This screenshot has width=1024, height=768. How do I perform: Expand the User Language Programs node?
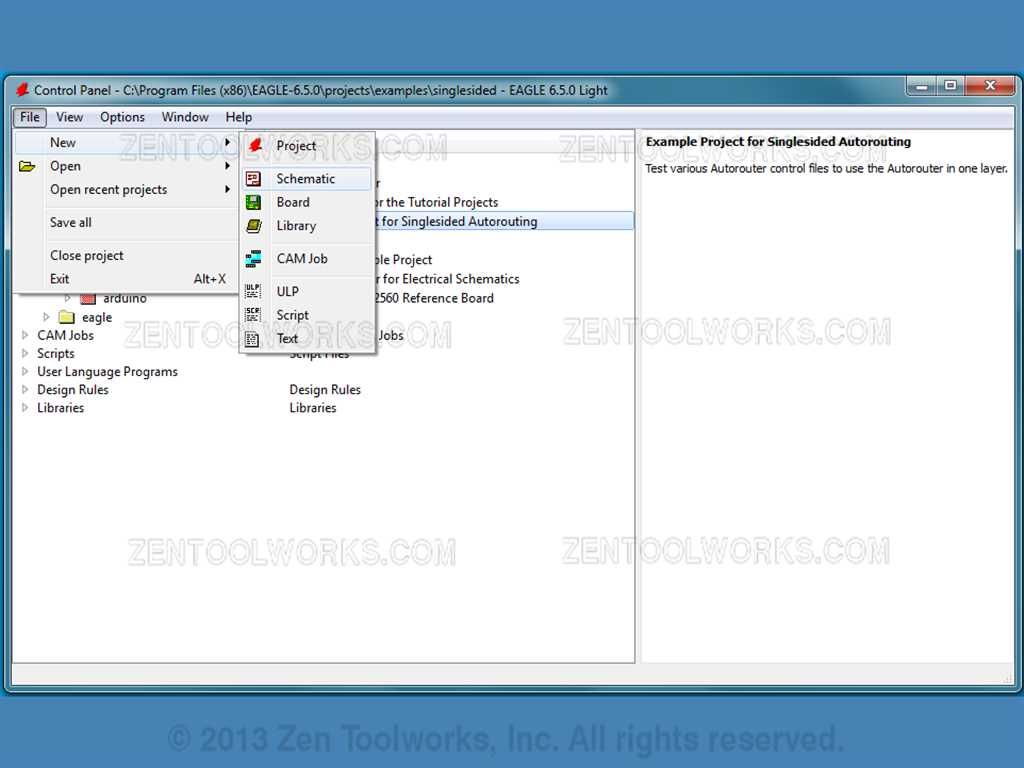click(25, 372)
